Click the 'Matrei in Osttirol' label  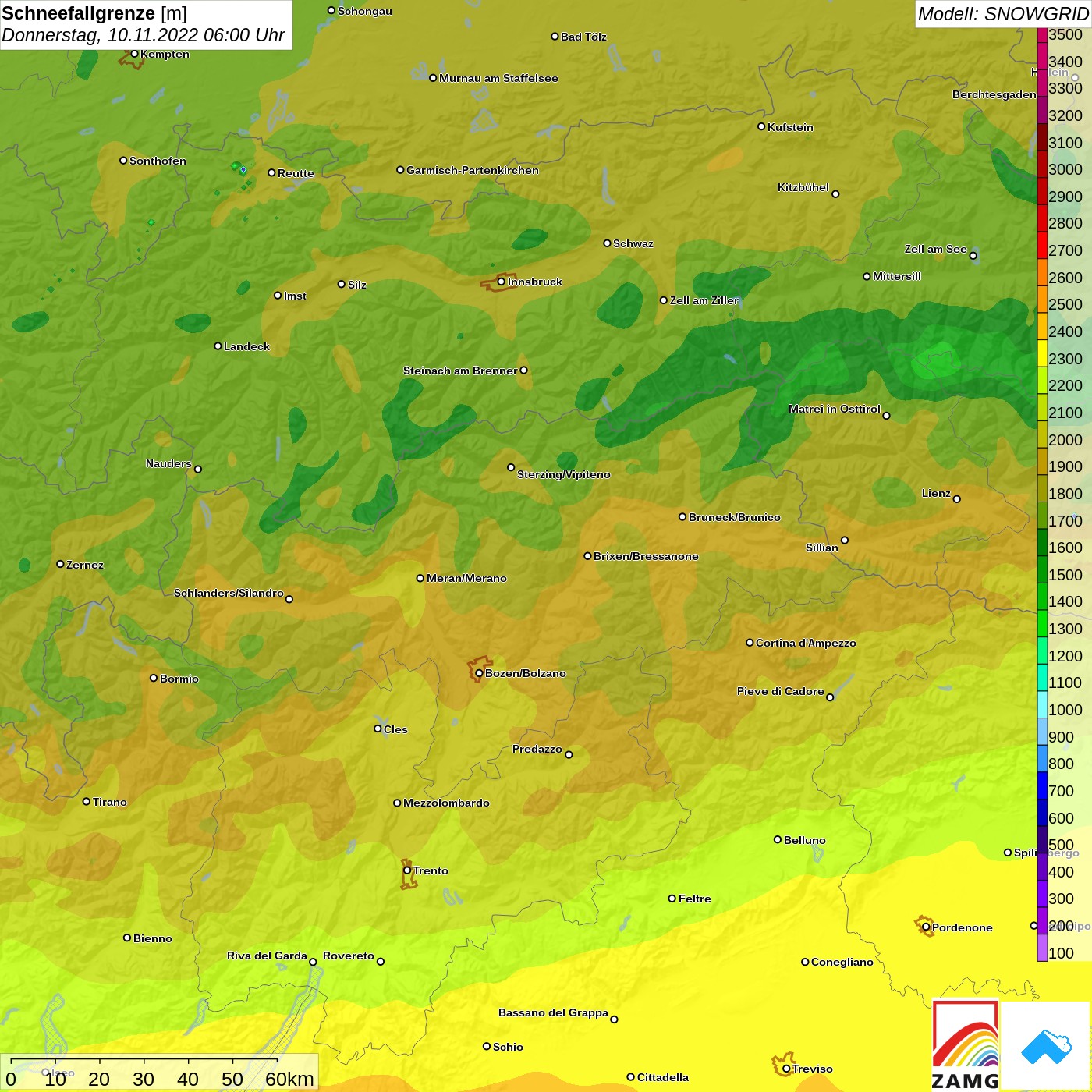pos(835,409)
